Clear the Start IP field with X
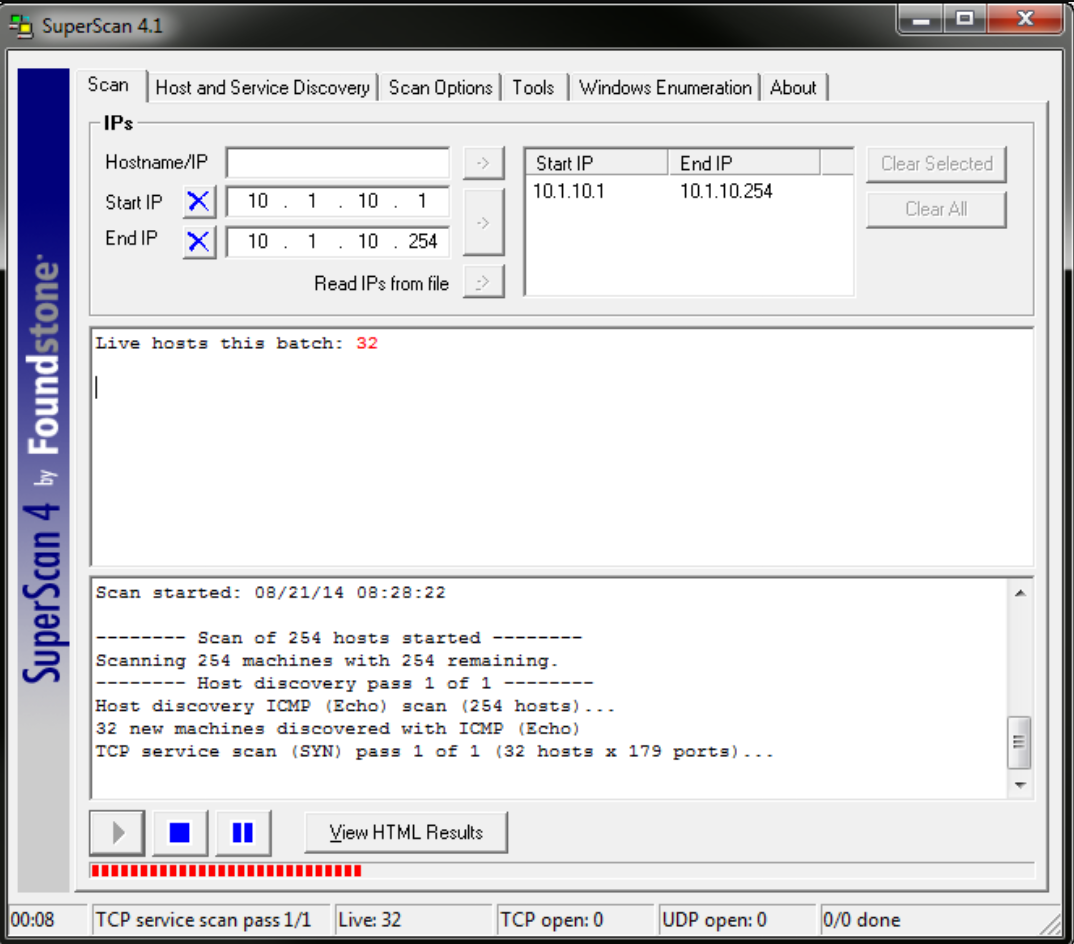The image size is (1074, 944). (199, 201)
